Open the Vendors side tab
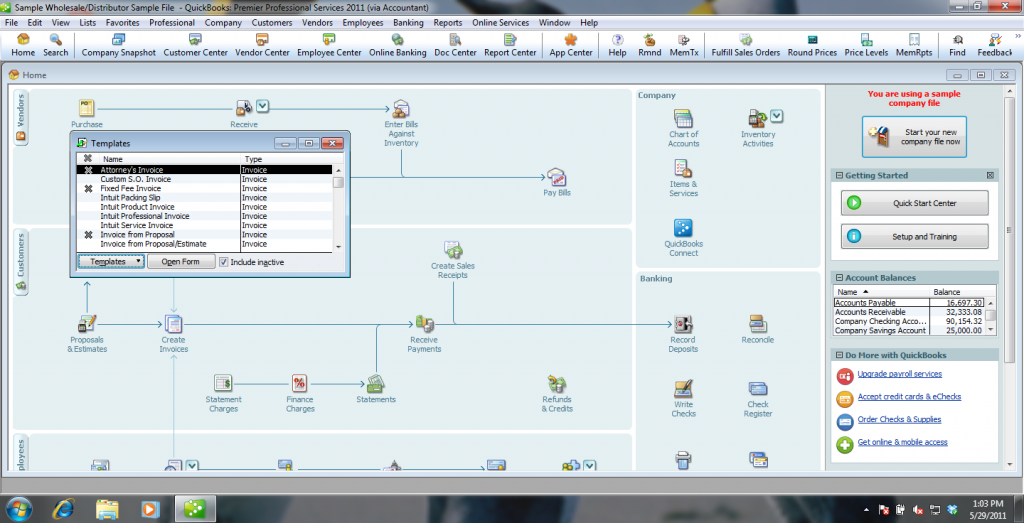The image size is (1024, 523). point(21,118)
